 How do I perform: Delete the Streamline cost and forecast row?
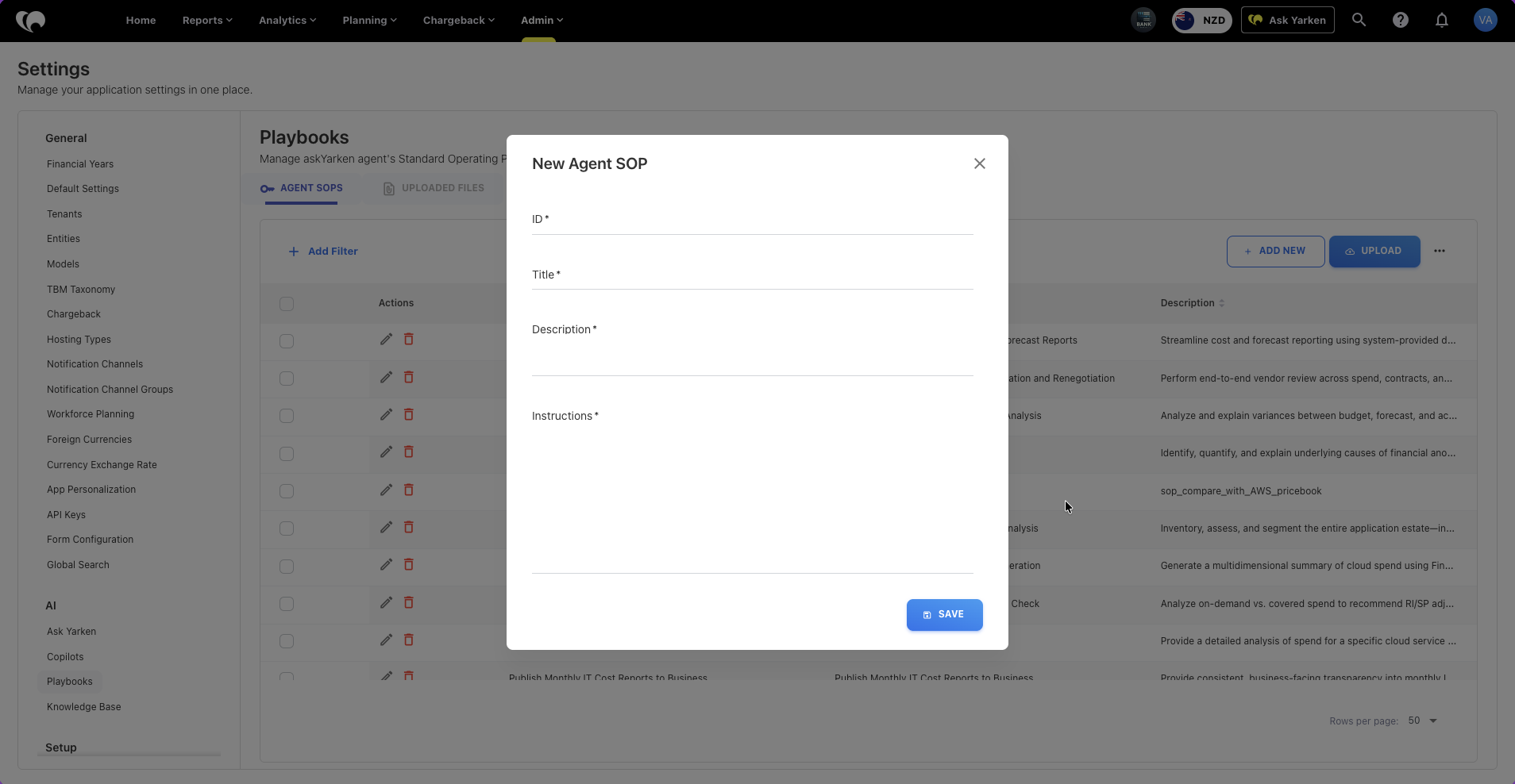point(409,340)
